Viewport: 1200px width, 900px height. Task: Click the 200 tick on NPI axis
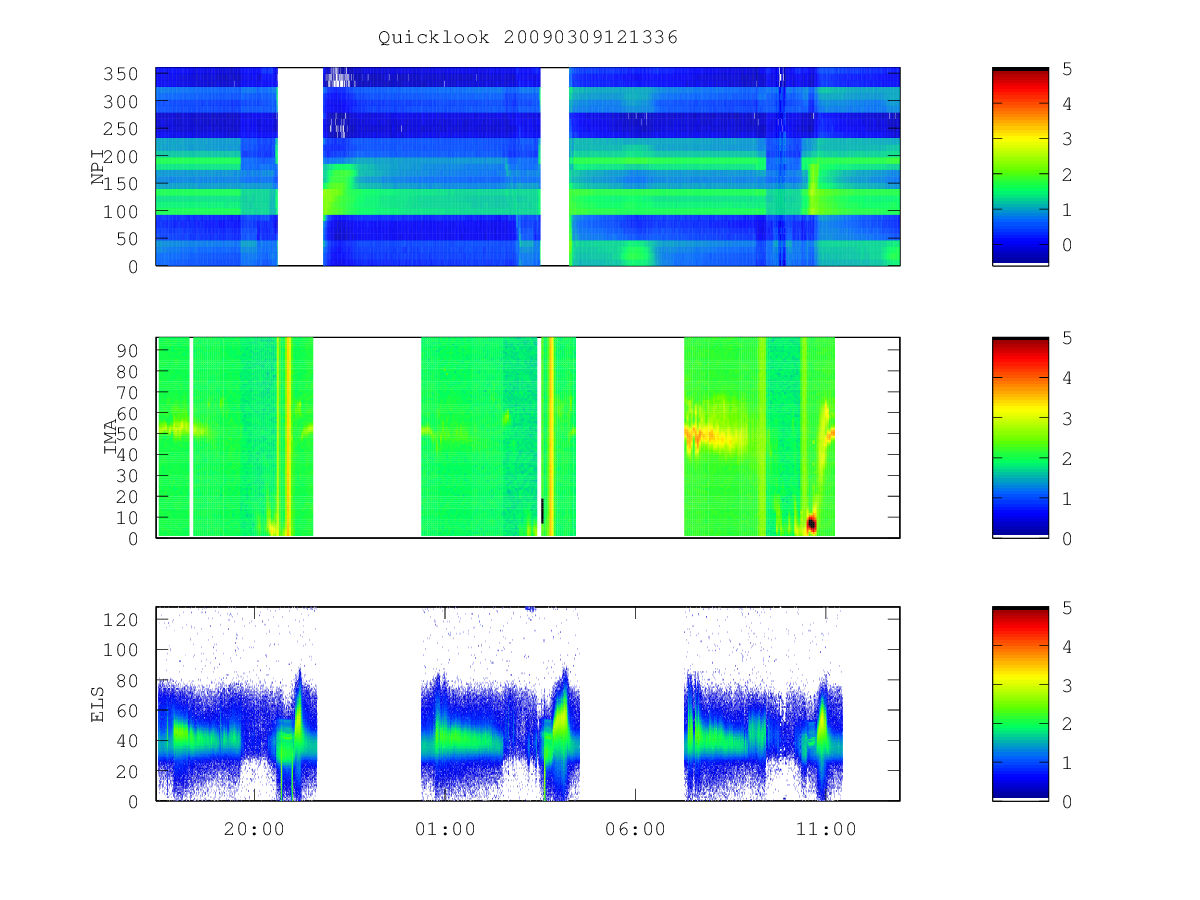coord(123,157)
